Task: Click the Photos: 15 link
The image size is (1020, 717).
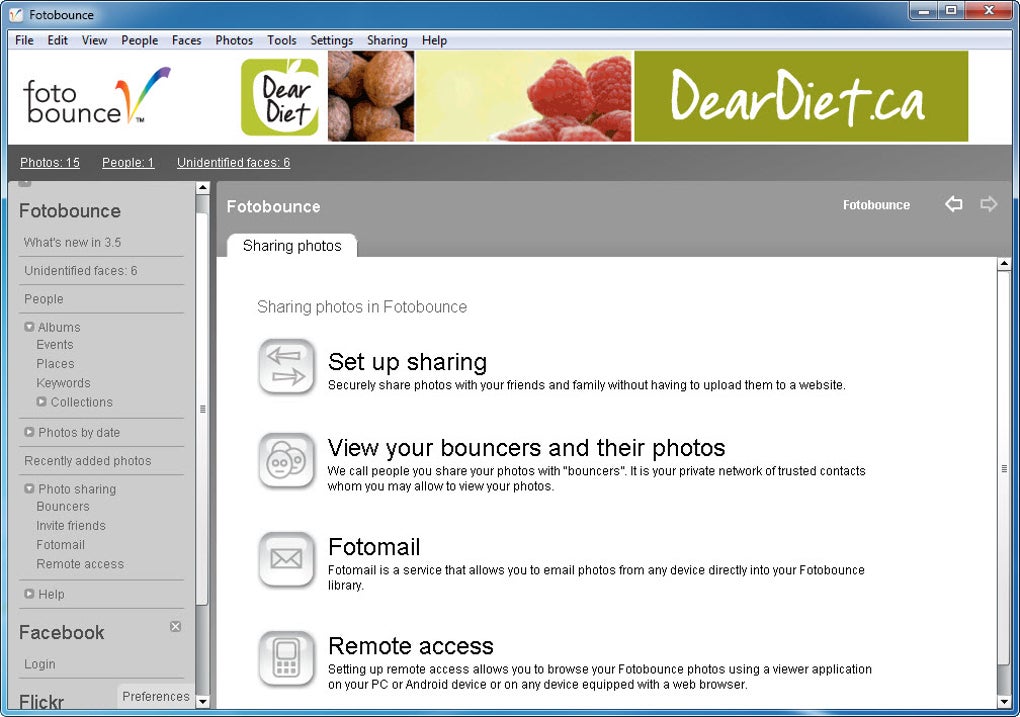Action: coord(50,163)
